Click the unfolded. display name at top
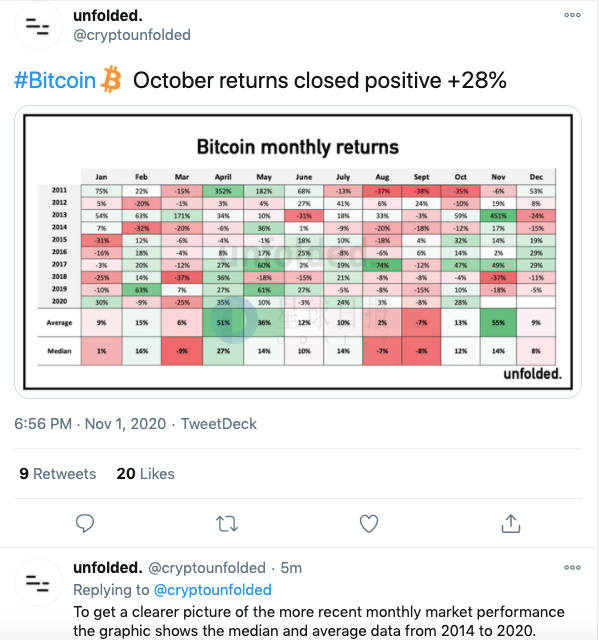 coord(108,16)
